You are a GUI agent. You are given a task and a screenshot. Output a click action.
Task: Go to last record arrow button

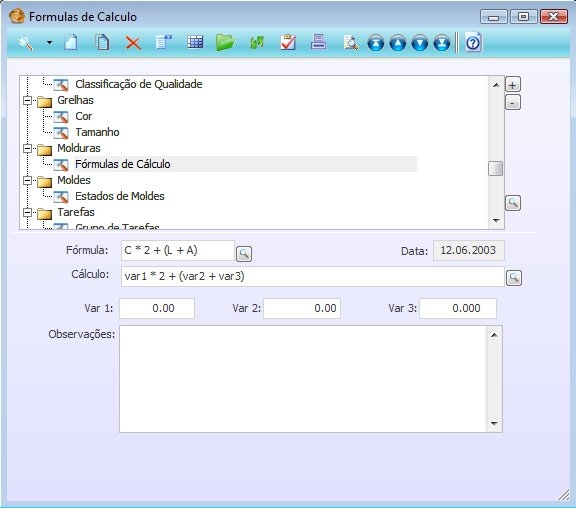[442, 43]
